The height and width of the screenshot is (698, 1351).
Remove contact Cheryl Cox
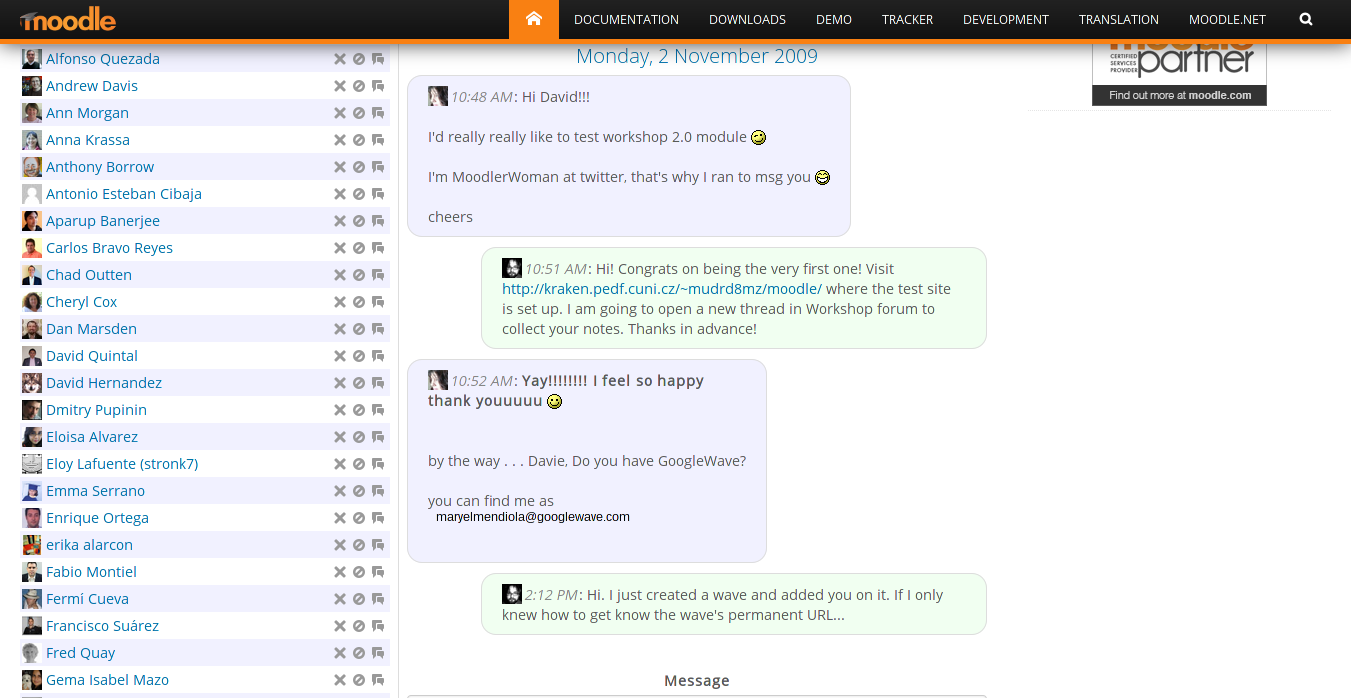340,302
